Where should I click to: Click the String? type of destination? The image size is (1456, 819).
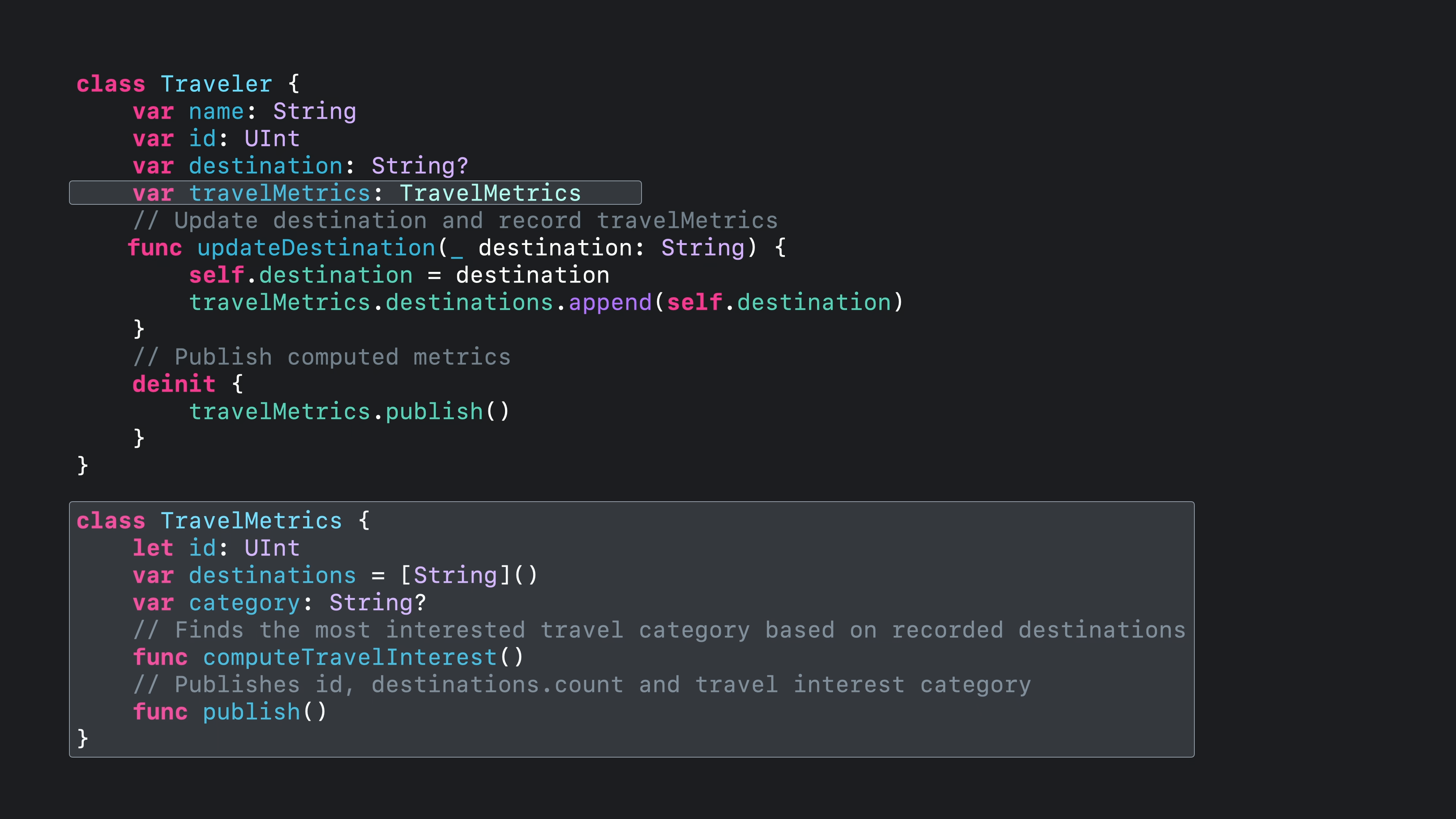[419, 166]
